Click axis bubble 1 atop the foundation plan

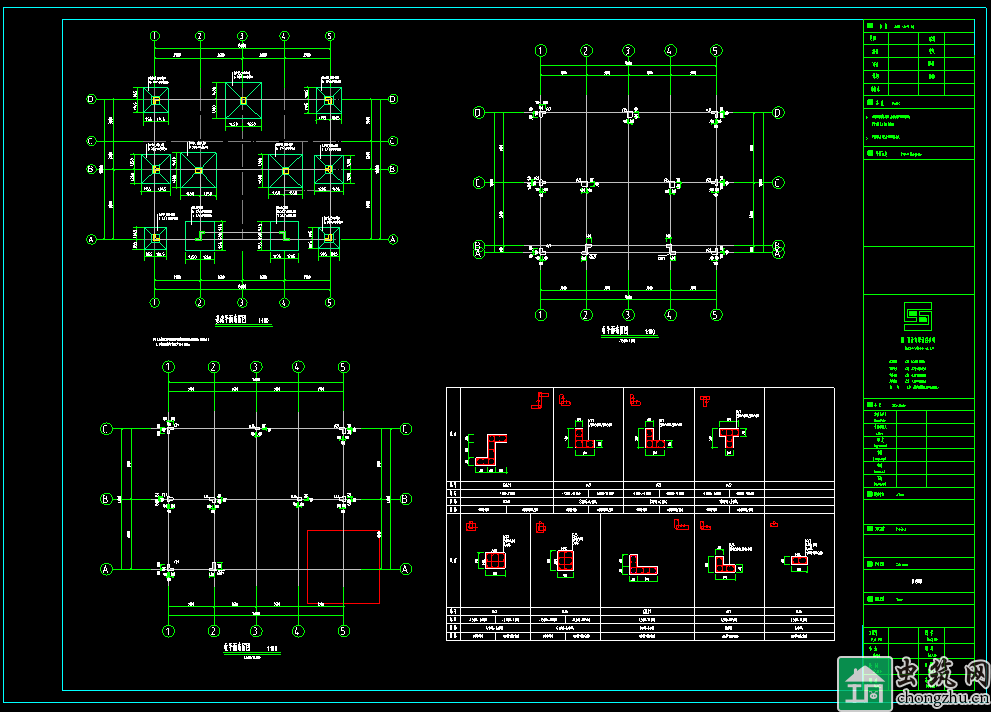155,36
